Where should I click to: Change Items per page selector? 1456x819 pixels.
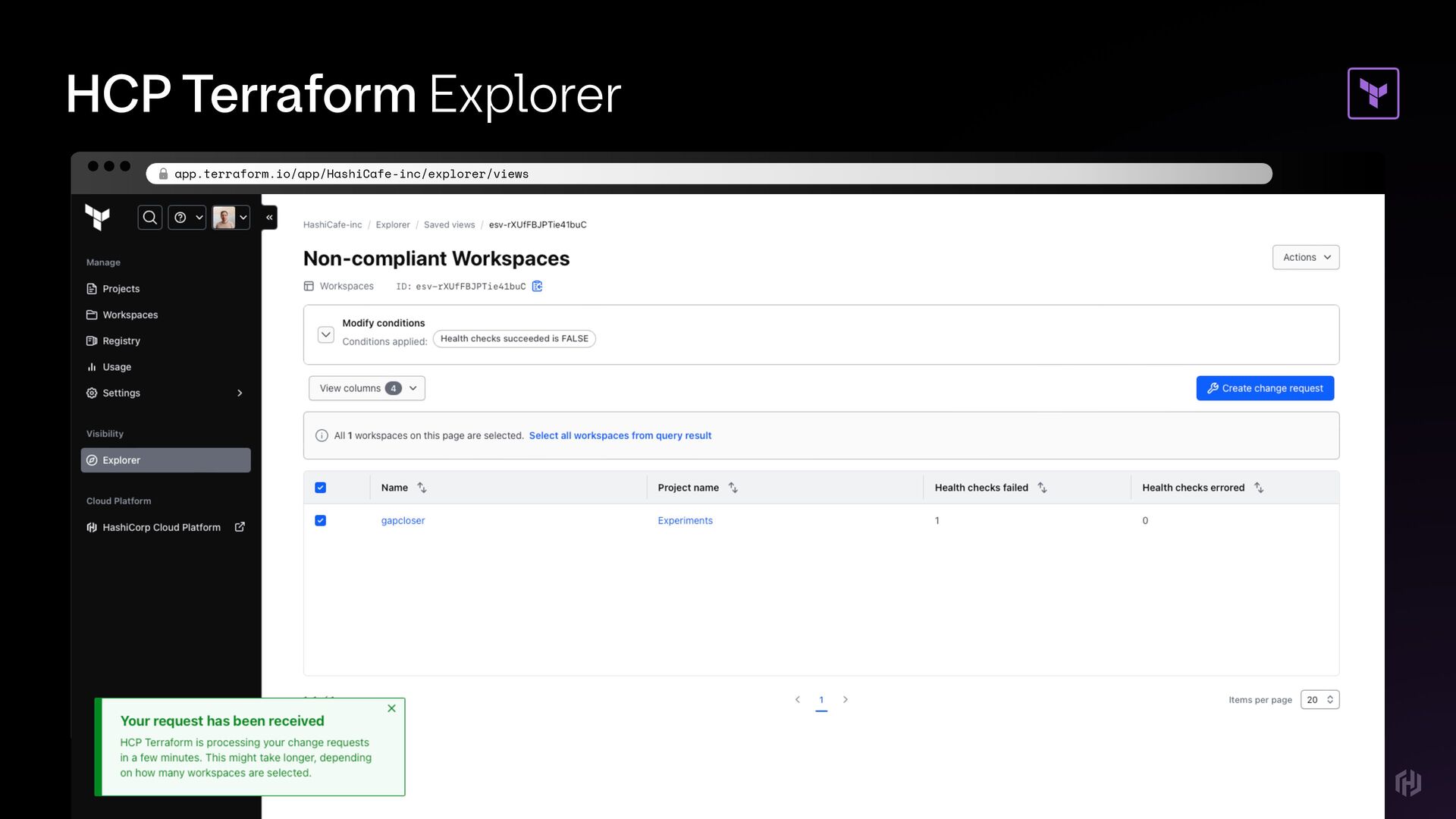[1319, 700]
